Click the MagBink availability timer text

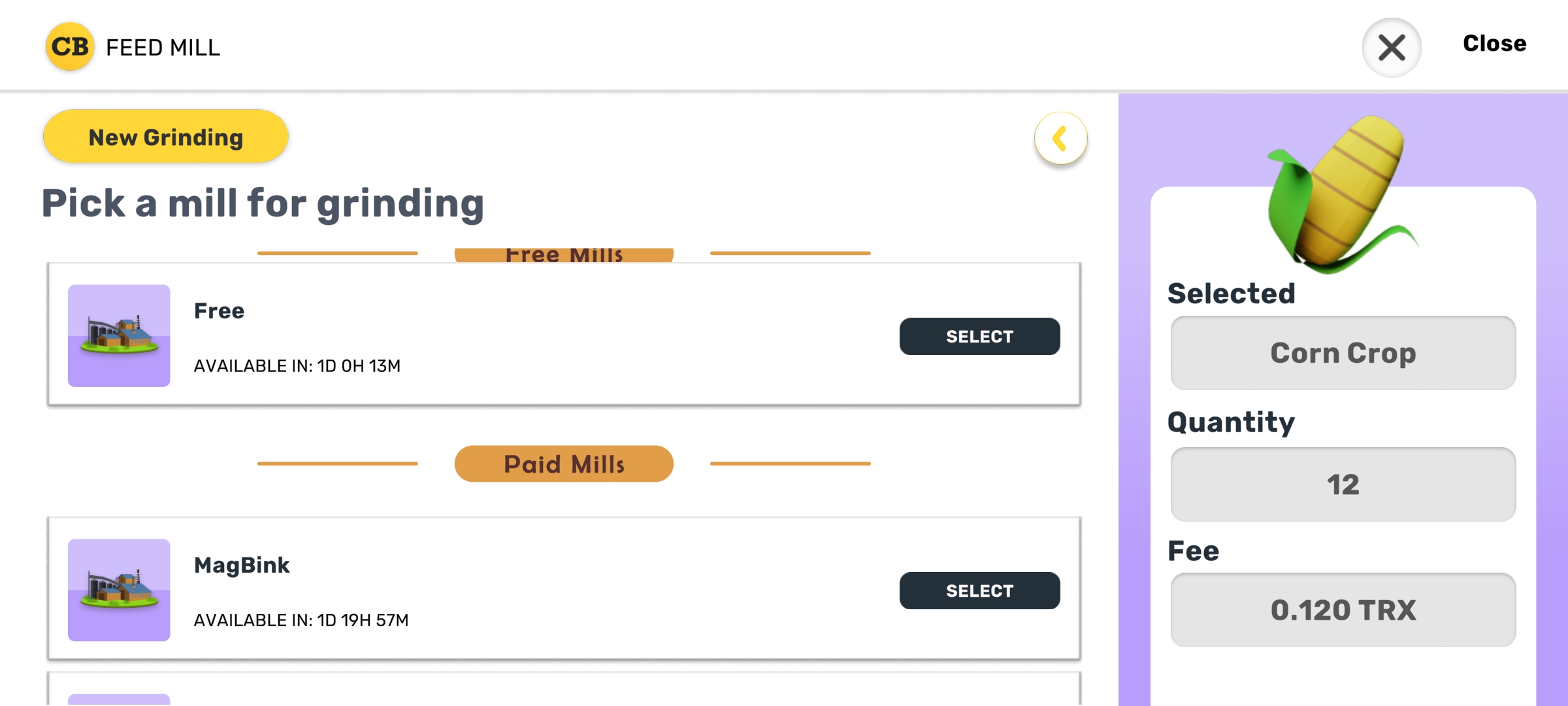pos(301,620)
